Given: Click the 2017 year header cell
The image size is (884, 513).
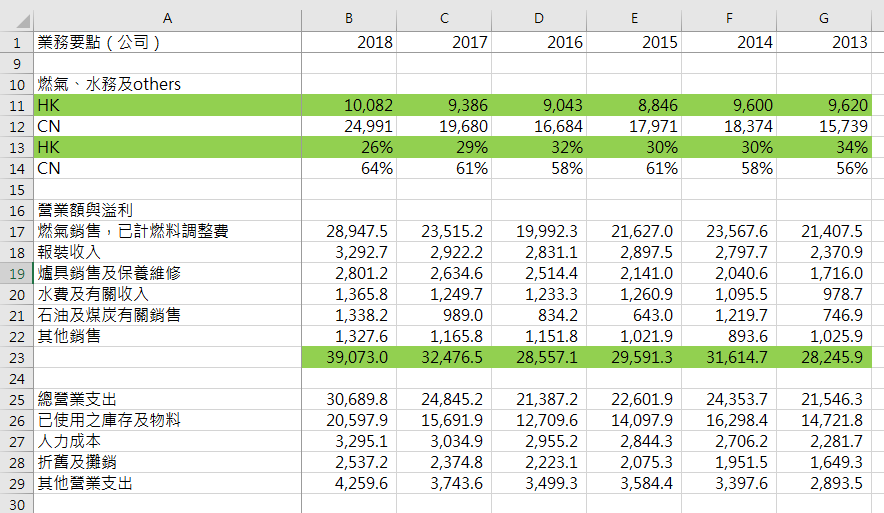Looking at the screenshot, I should pos(444,42).
